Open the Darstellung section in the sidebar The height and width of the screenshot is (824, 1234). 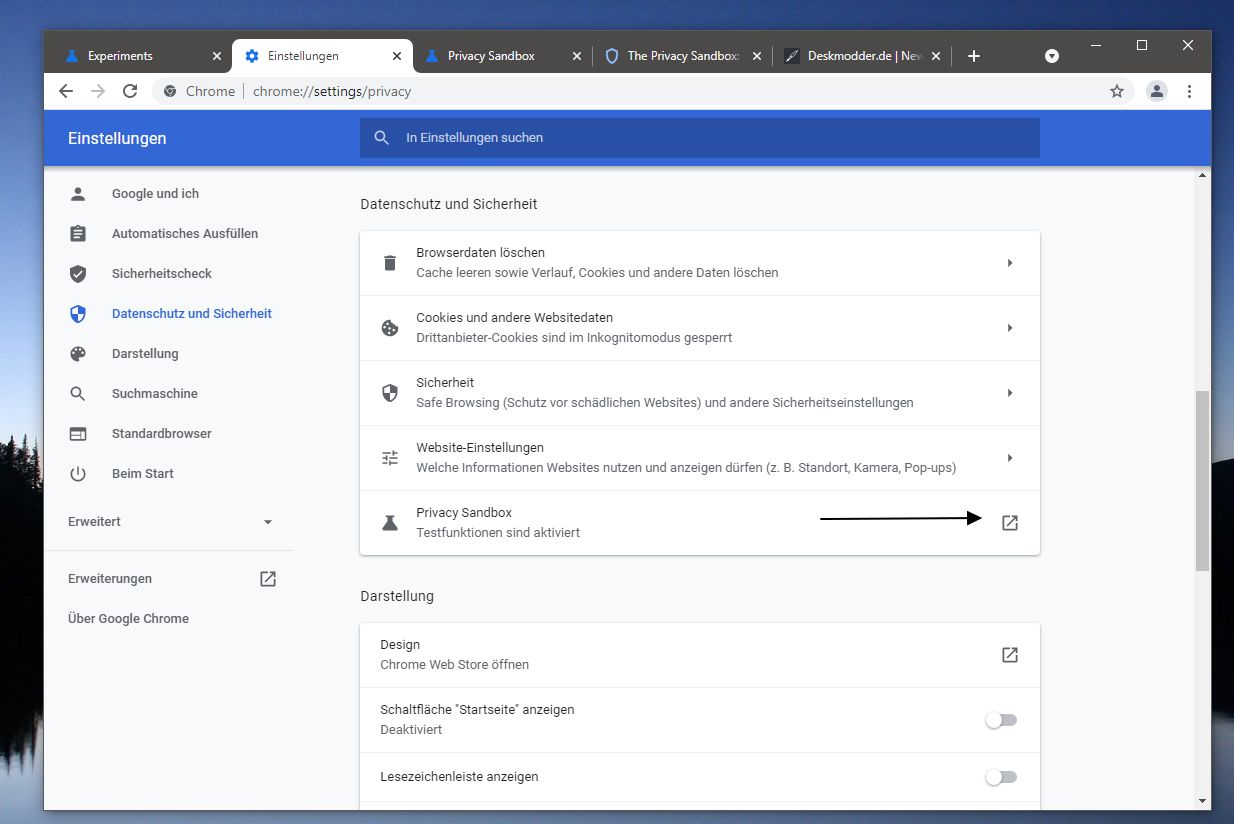pyautogui.click(x=145, y=354)
